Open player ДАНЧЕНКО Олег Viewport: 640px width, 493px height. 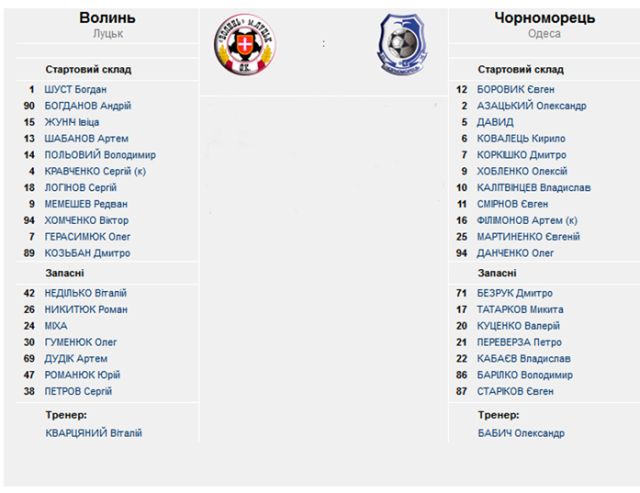pos(516,253)
